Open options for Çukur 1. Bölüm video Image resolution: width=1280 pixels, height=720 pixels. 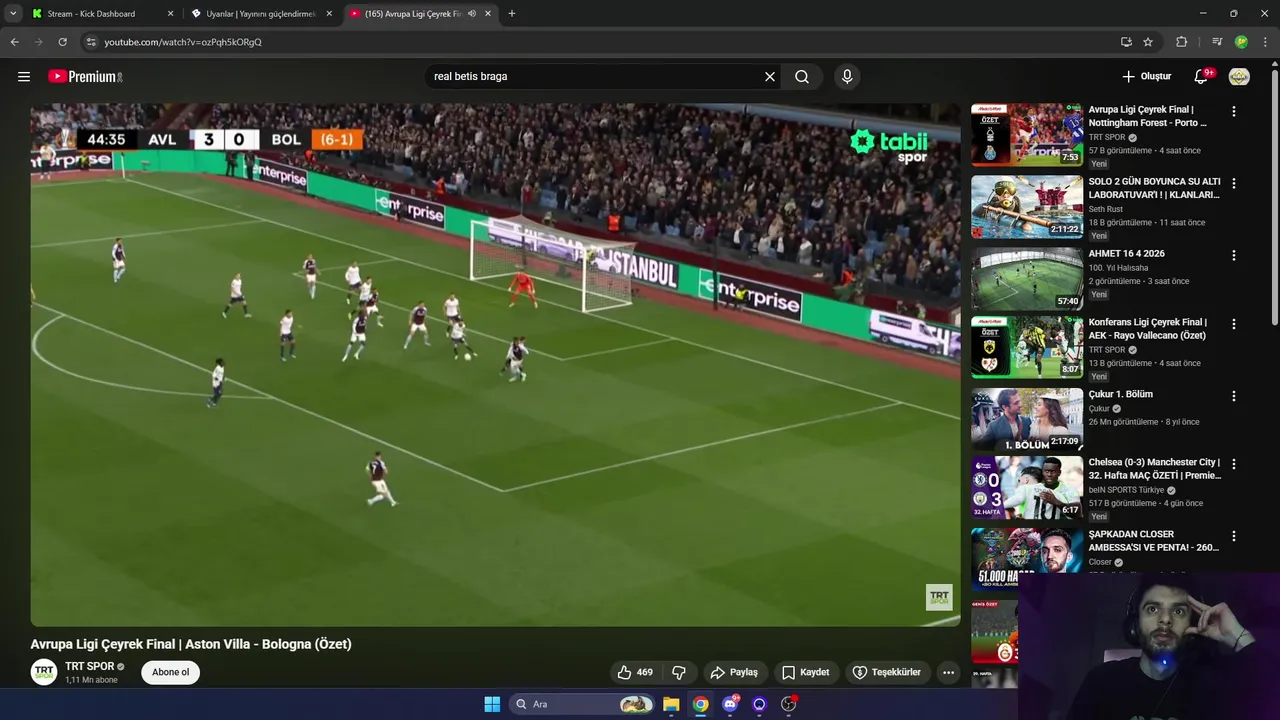click(x=1233, y=396)
